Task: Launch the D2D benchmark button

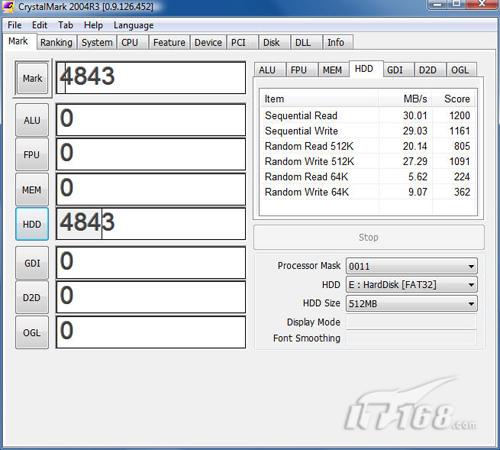Action: click(32, 297)
